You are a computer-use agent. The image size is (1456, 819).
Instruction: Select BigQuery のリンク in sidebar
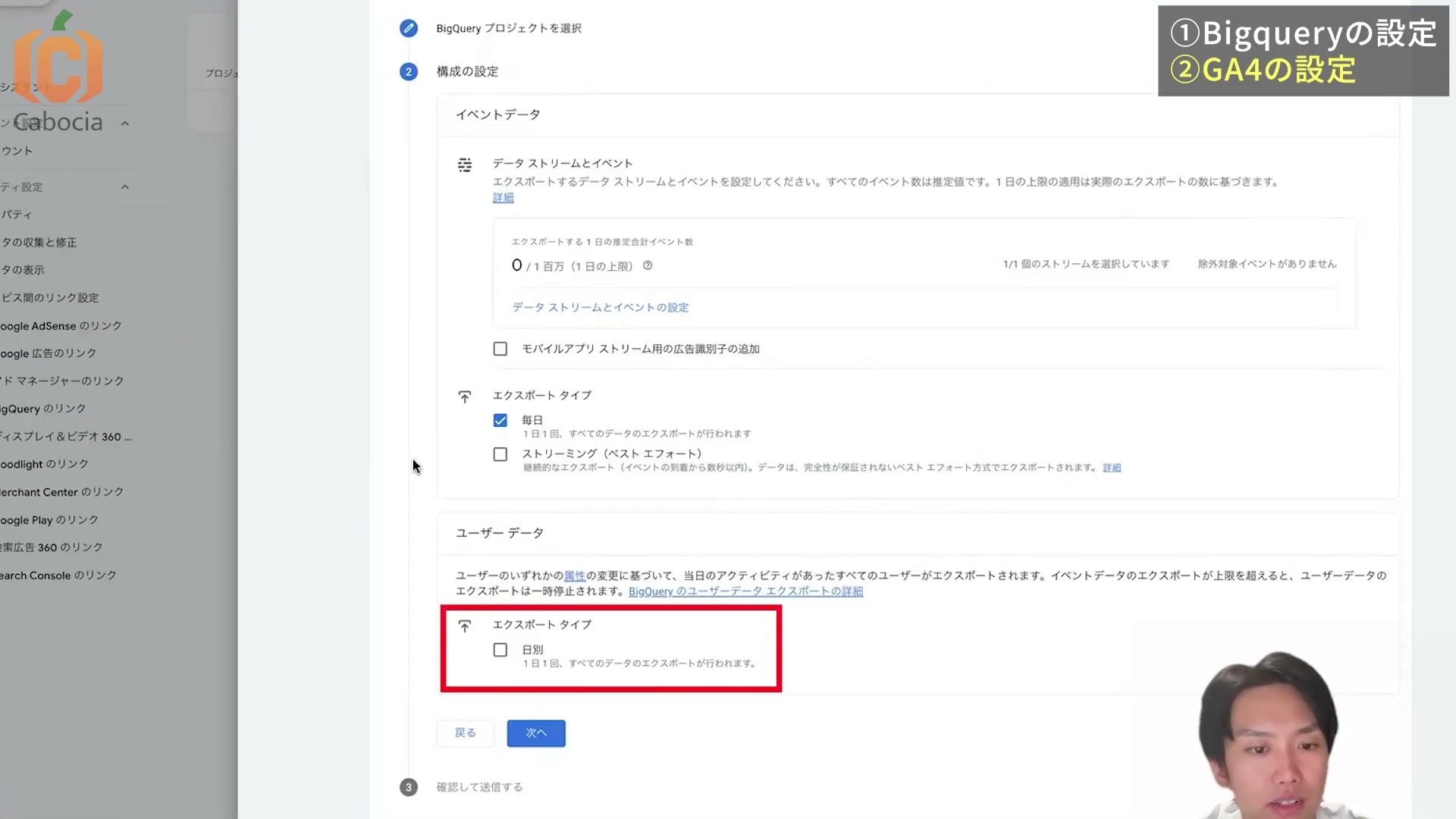coord(43,409)
